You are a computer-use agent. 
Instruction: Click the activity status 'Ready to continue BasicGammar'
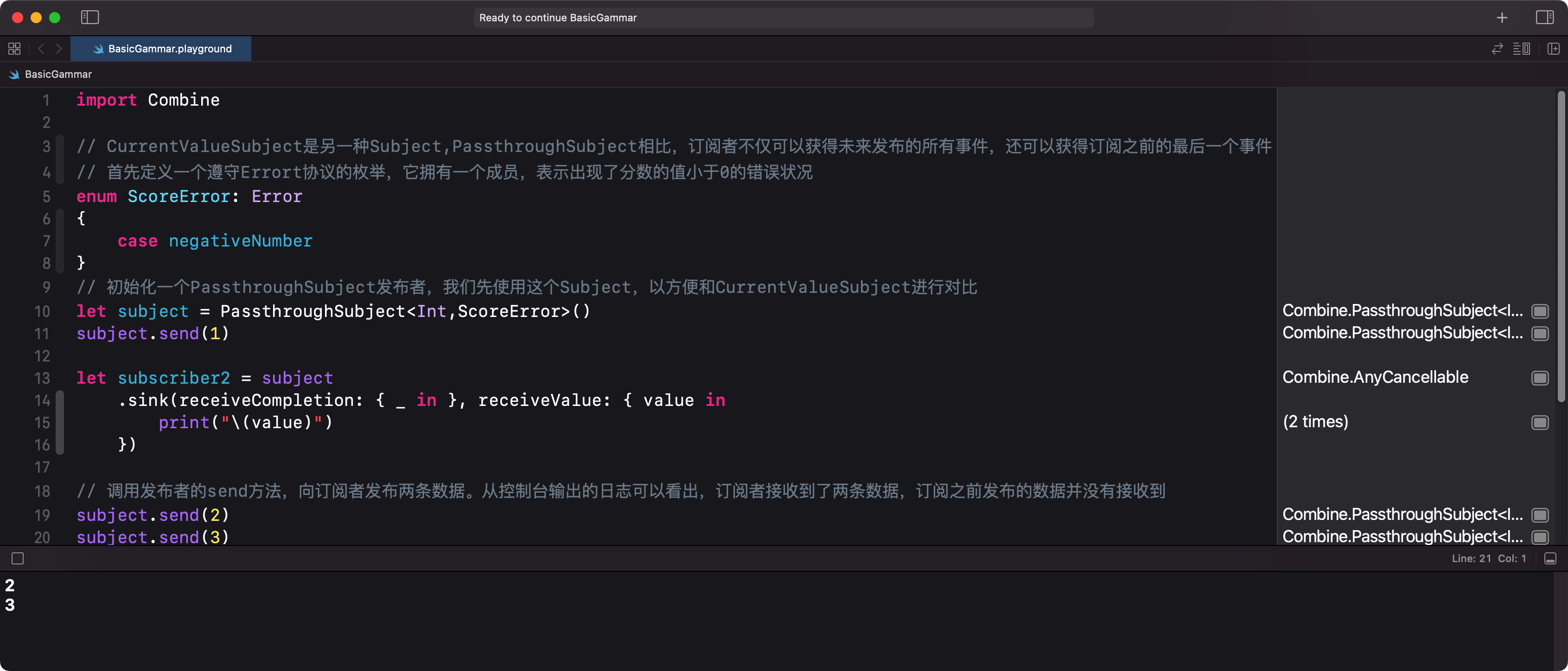click(x=784, y=18)
